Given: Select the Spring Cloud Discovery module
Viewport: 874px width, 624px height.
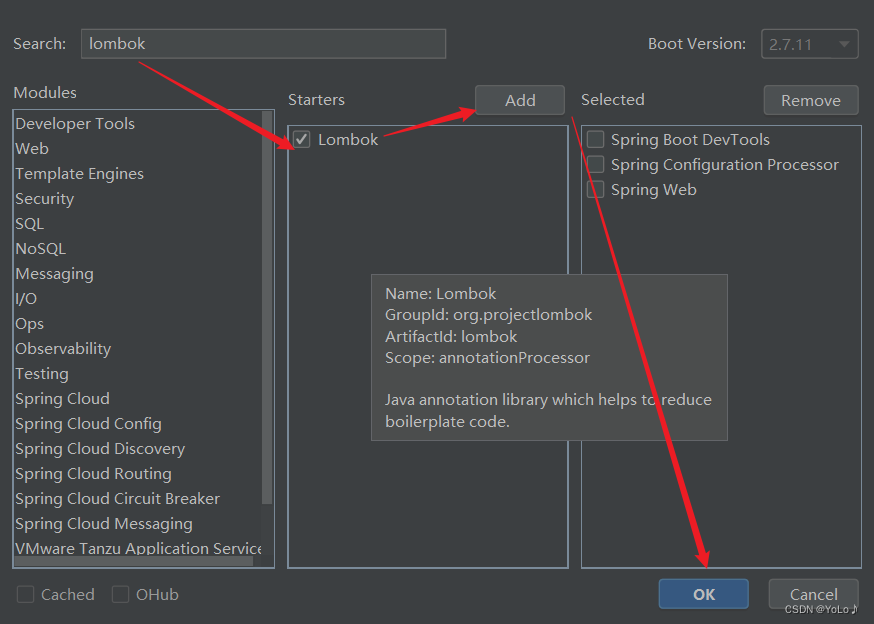Looking at the screenshot, I should pyautogui.click(x=137, y=449).
